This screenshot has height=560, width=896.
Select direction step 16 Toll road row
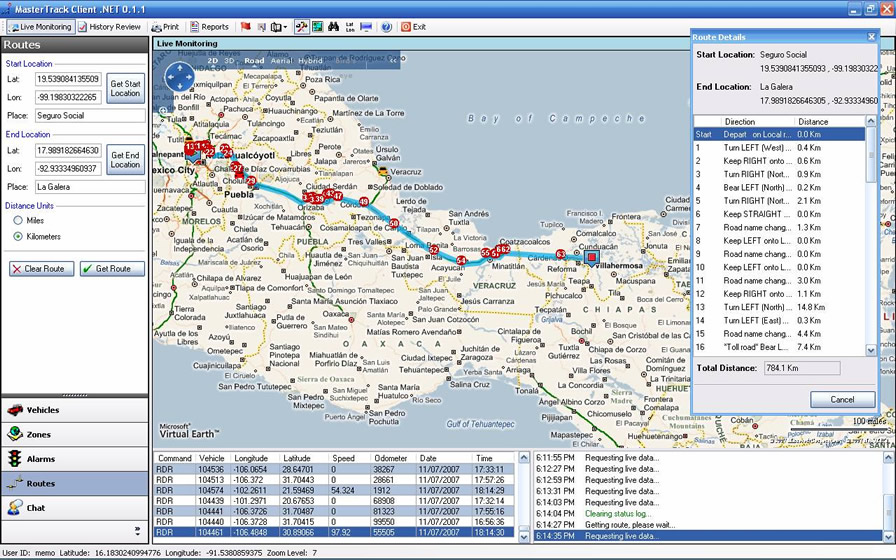coord(779,347)
